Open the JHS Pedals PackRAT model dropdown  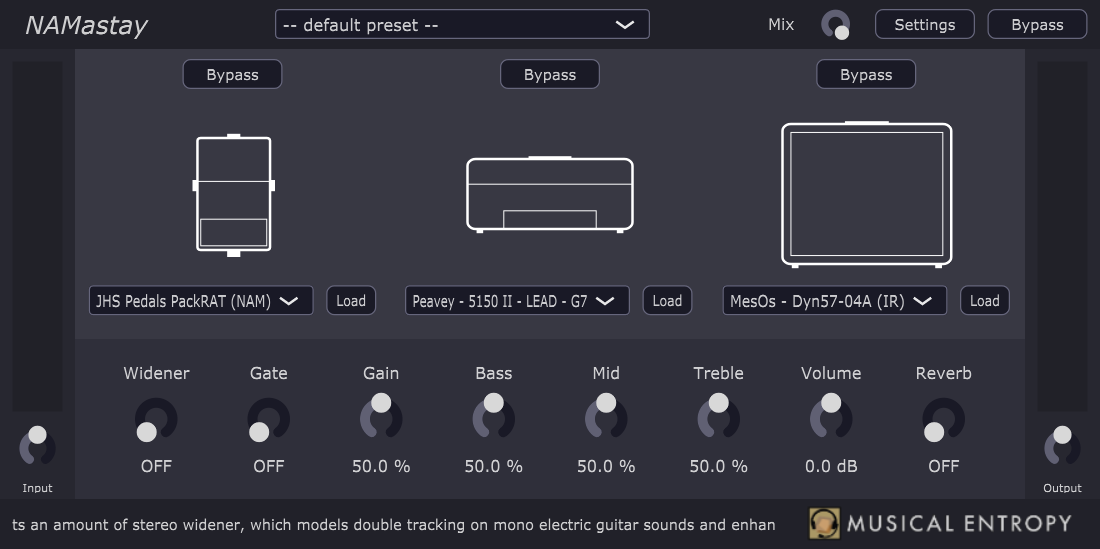[x=201, y=301]
